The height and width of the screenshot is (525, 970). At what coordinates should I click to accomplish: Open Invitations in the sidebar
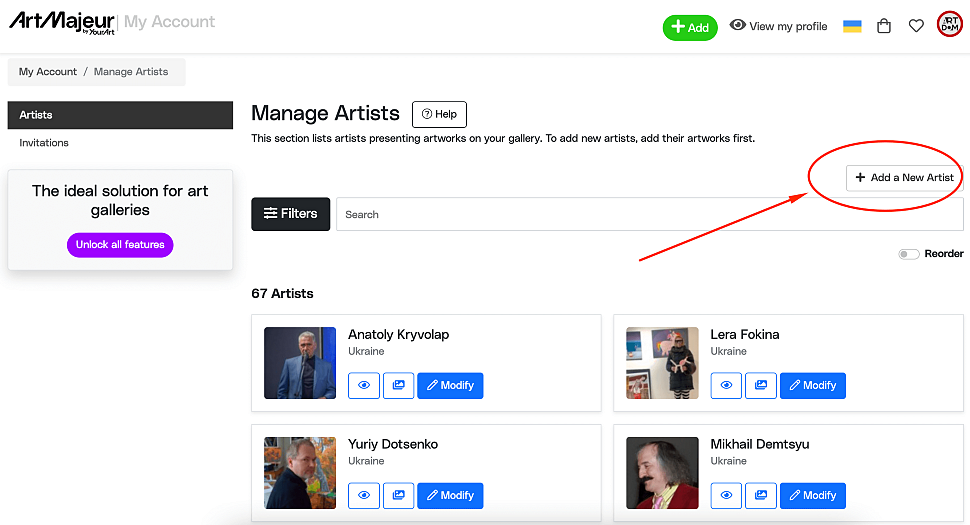tap(44, 143)
